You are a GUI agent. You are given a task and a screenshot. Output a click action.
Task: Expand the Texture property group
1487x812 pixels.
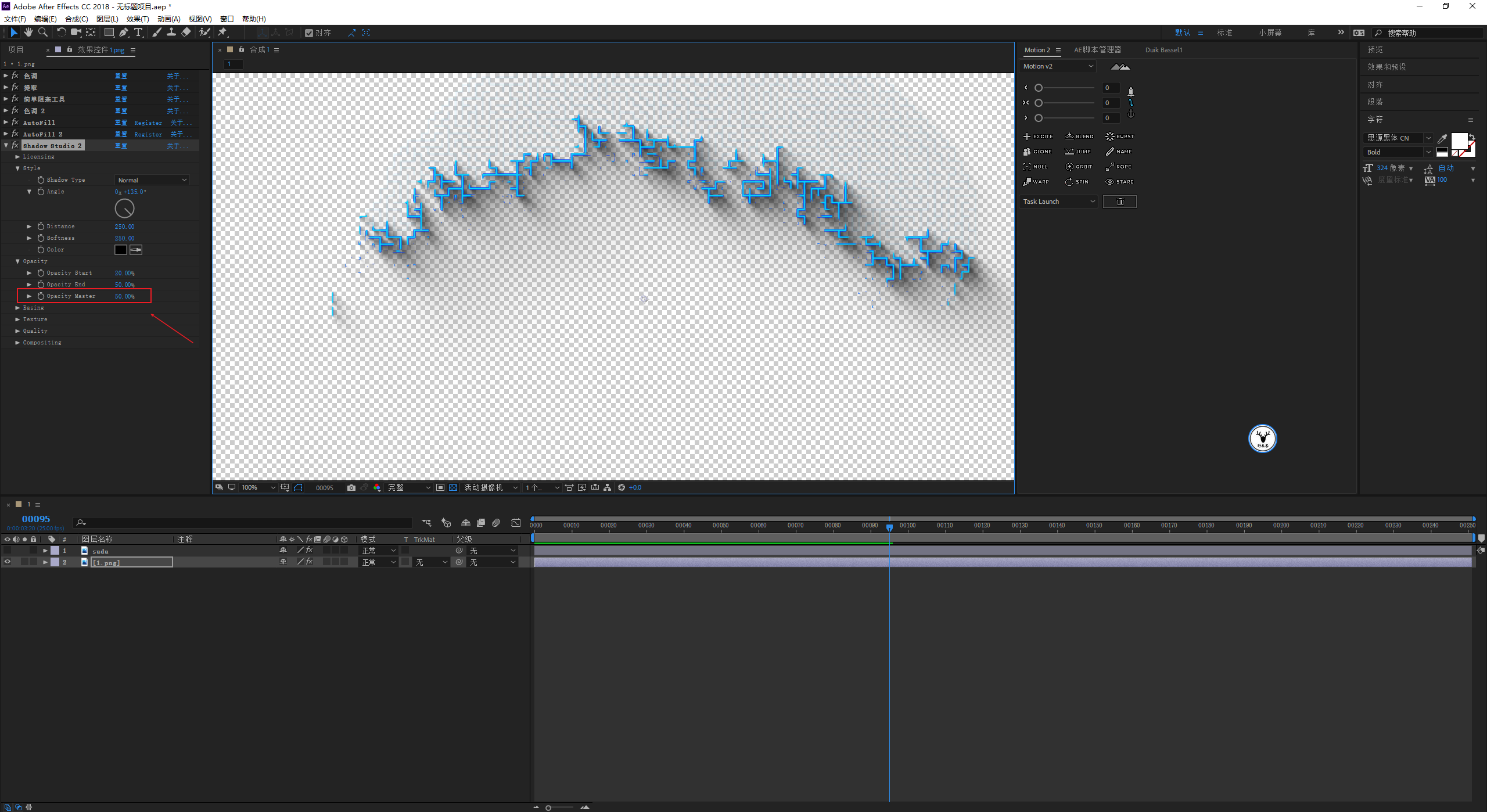pyautogui.click(x=17, y=319)
